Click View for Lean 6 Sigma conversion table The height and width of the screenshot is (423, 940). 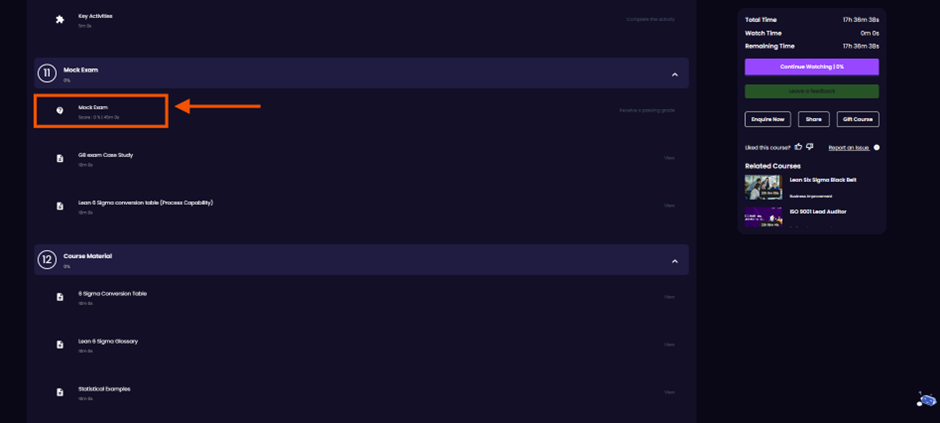(x=669, y=206)
